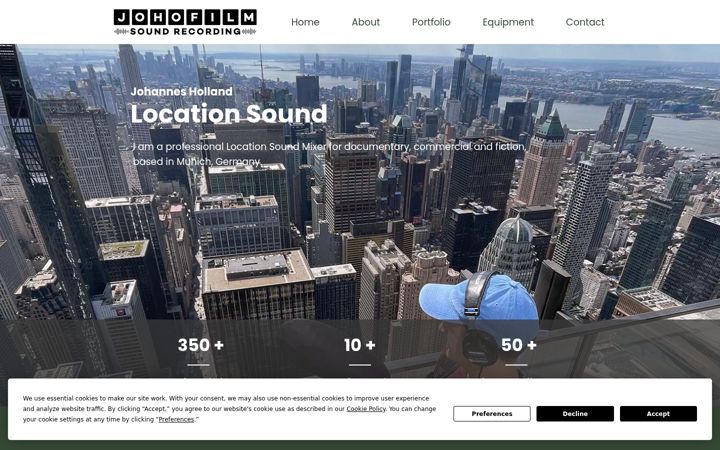This screenshot has height=450, width=720.
Task: Click the "Location Sound" heading
Action: click(x=229, y=113)
